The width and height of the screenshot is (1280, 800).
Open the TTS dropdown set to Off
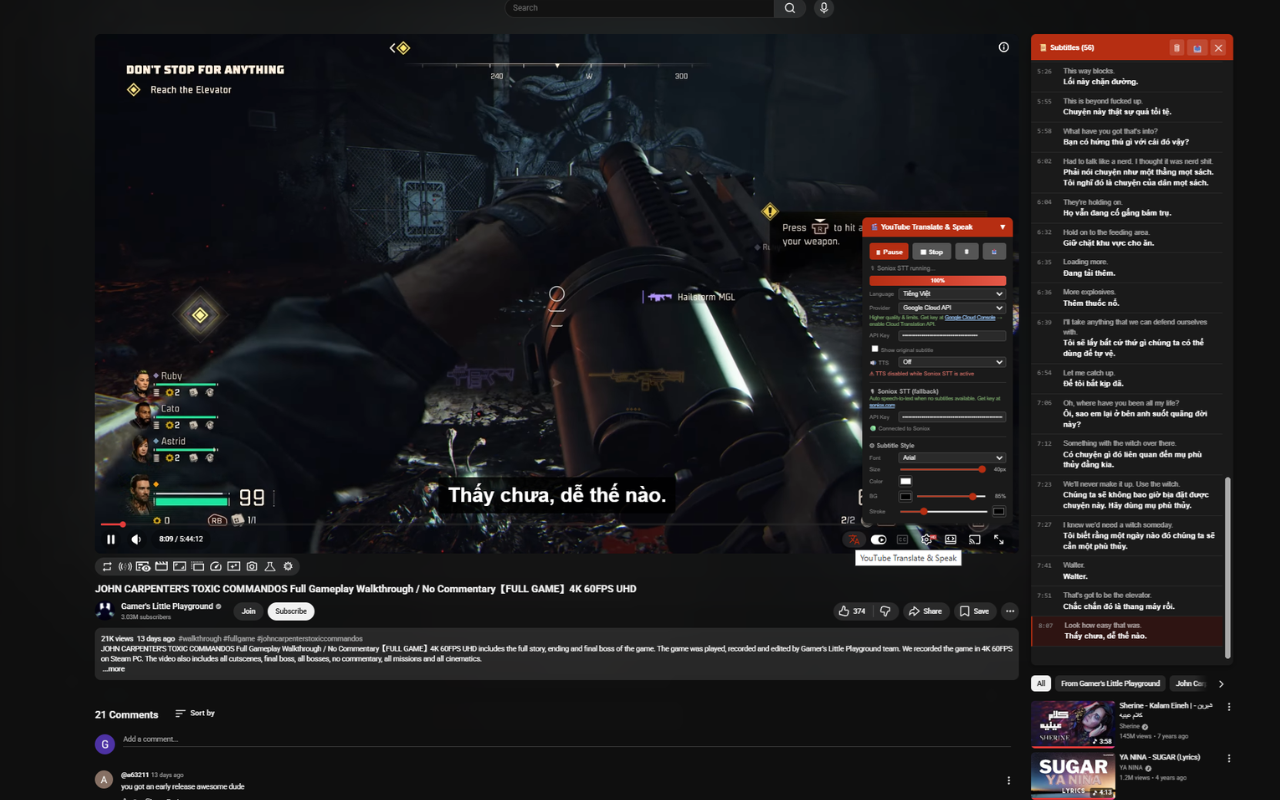951,362
